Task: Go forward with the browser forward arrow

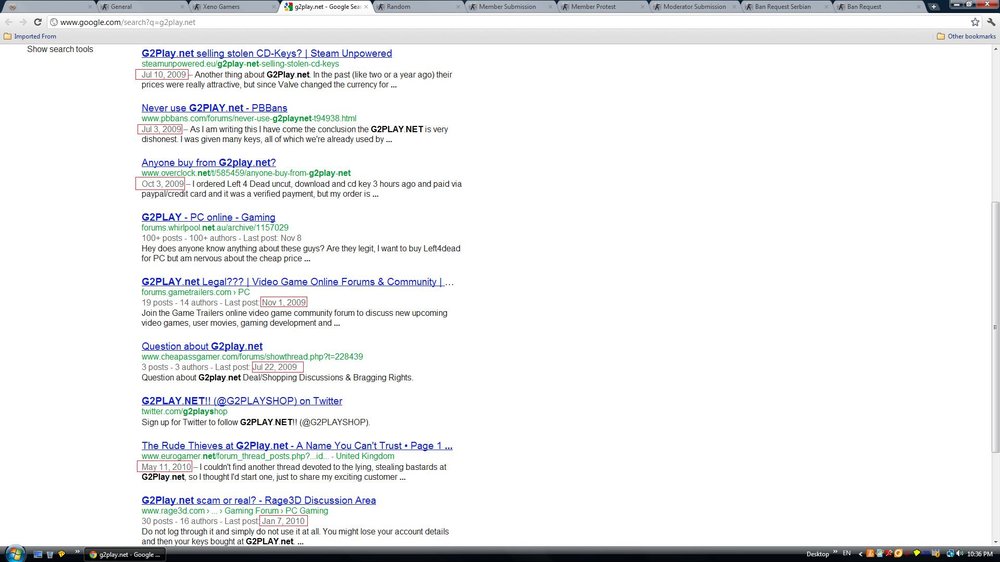Action: pyautogui.click(x=23, y=22)
